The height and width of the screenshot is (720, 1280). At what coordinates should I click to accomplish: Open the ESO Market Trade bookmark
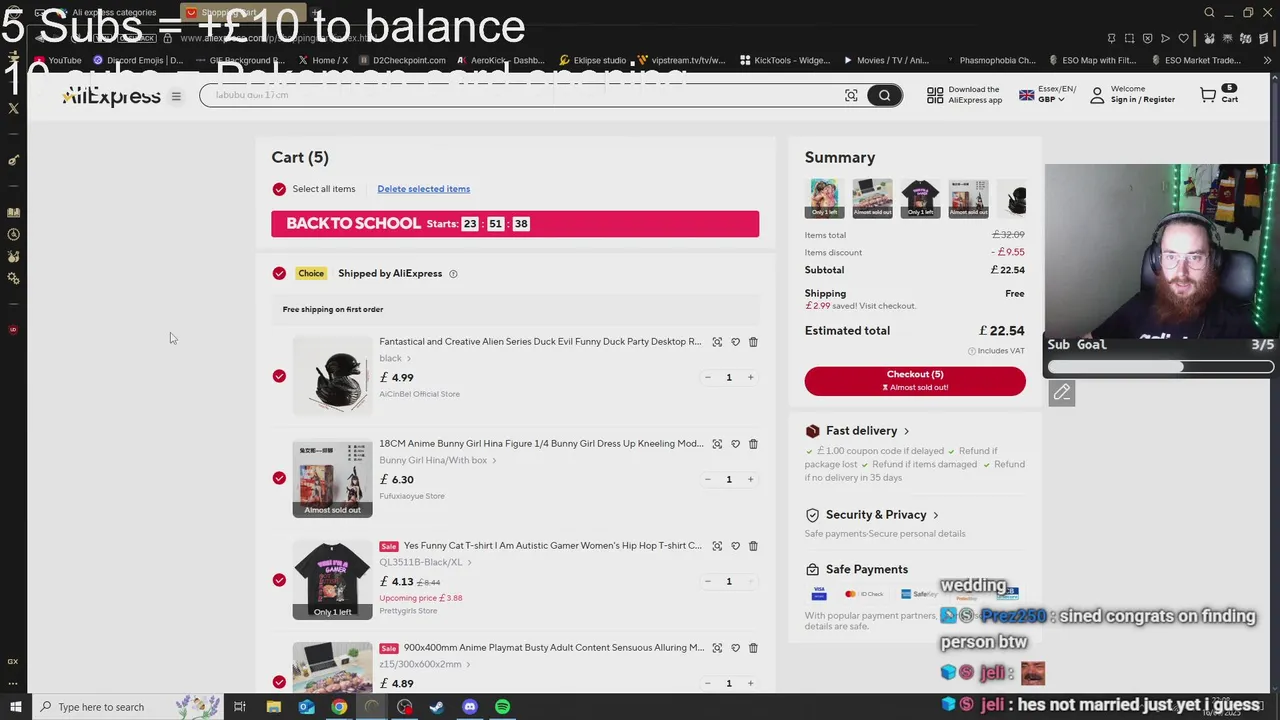pos(1196,60)
